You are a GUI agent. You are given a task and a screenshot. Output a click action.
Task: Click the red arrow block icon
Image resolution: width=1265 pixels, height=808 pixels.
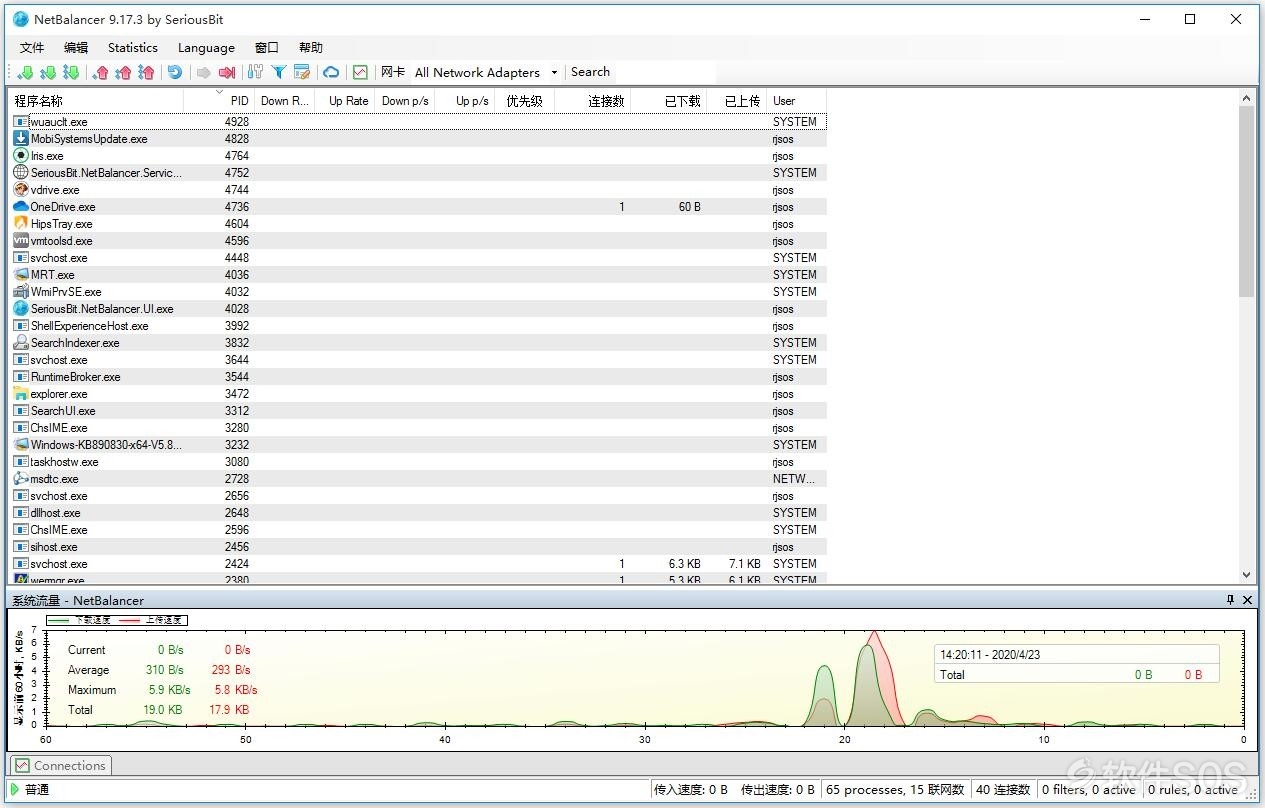tap(227, 72)
